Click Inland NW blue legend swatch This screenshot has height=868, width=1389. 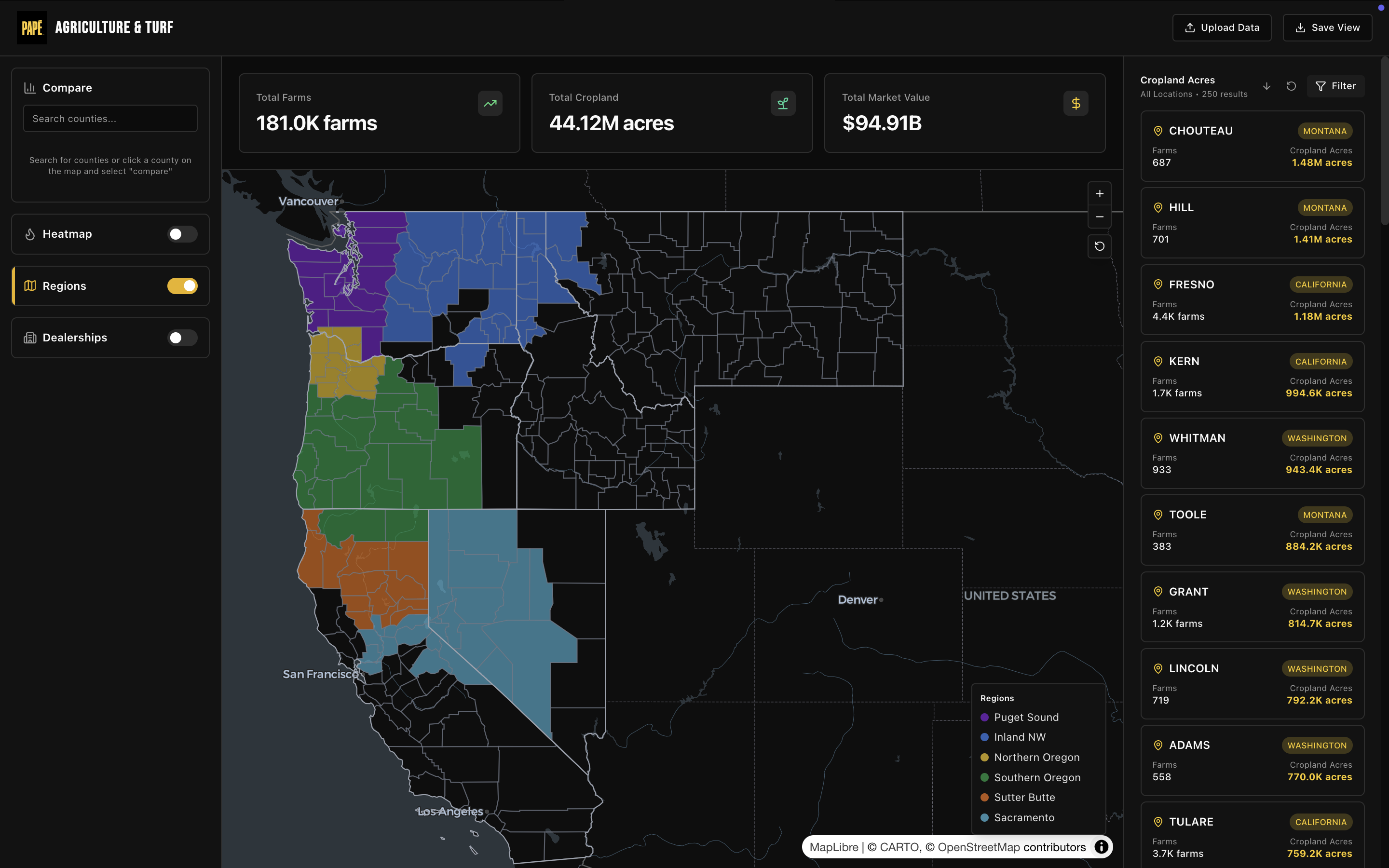pyautogui.click(x=984, y=737)
